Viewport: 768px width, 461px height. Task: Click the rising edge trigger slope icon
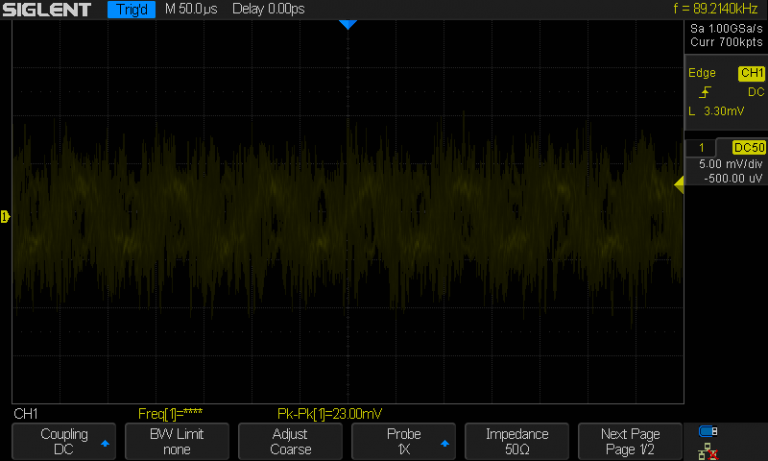(705, 92)
